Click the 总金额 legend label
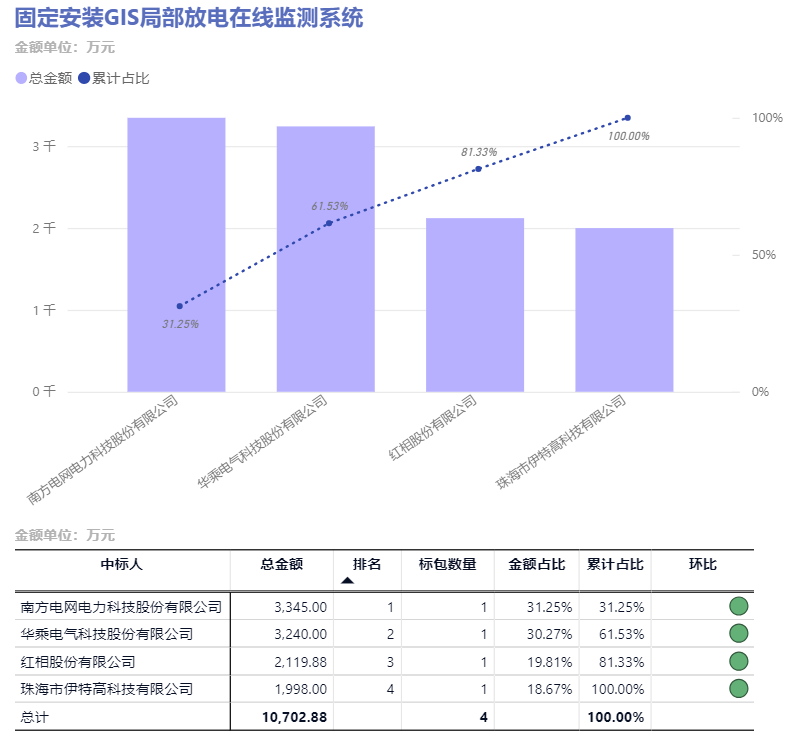Image resolution: width=789 pixels, height=736 pixels. pos(50,78)
